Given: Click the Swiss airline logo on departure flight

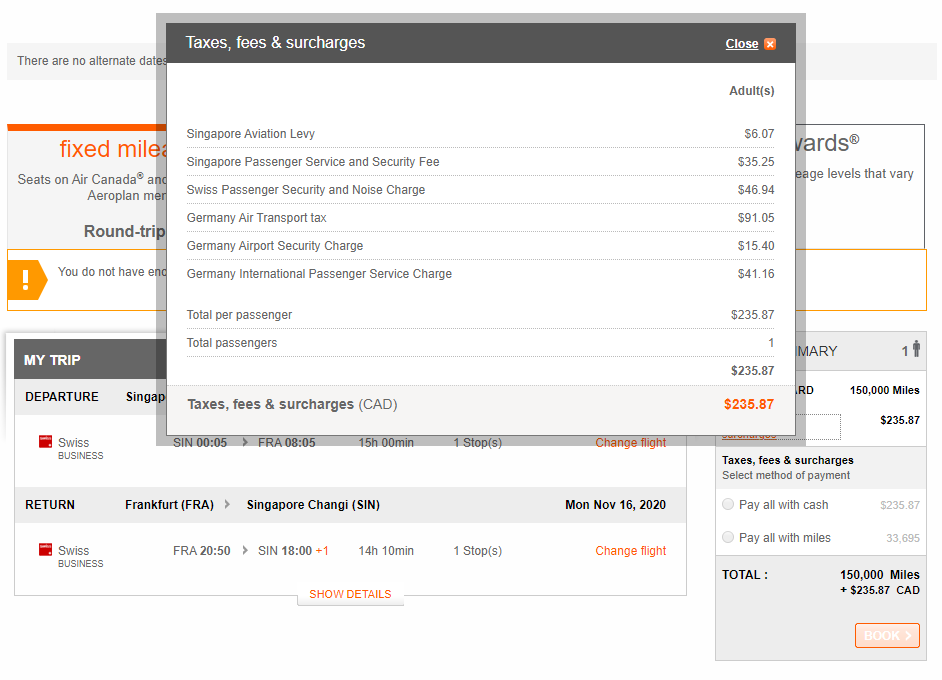Looking at the screenshot, I should 45,442.
